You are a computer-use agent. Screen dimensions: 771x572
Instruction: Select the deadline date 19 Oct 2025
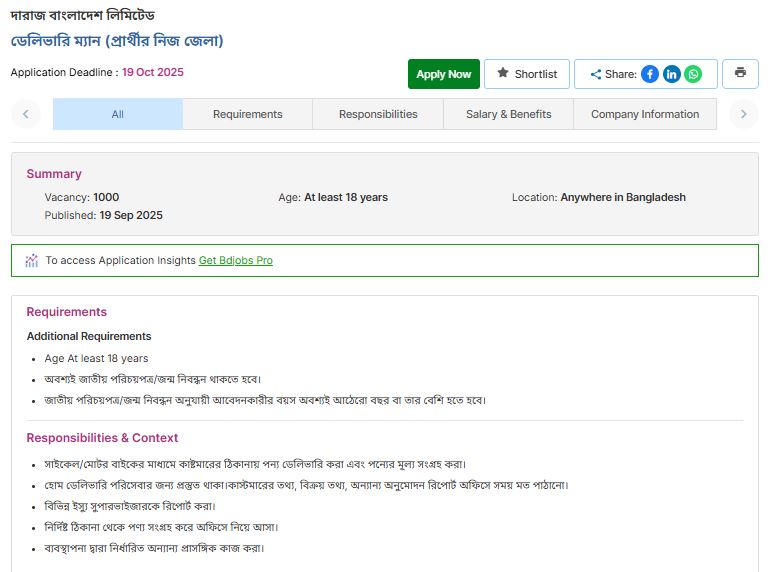coord(153,72)
